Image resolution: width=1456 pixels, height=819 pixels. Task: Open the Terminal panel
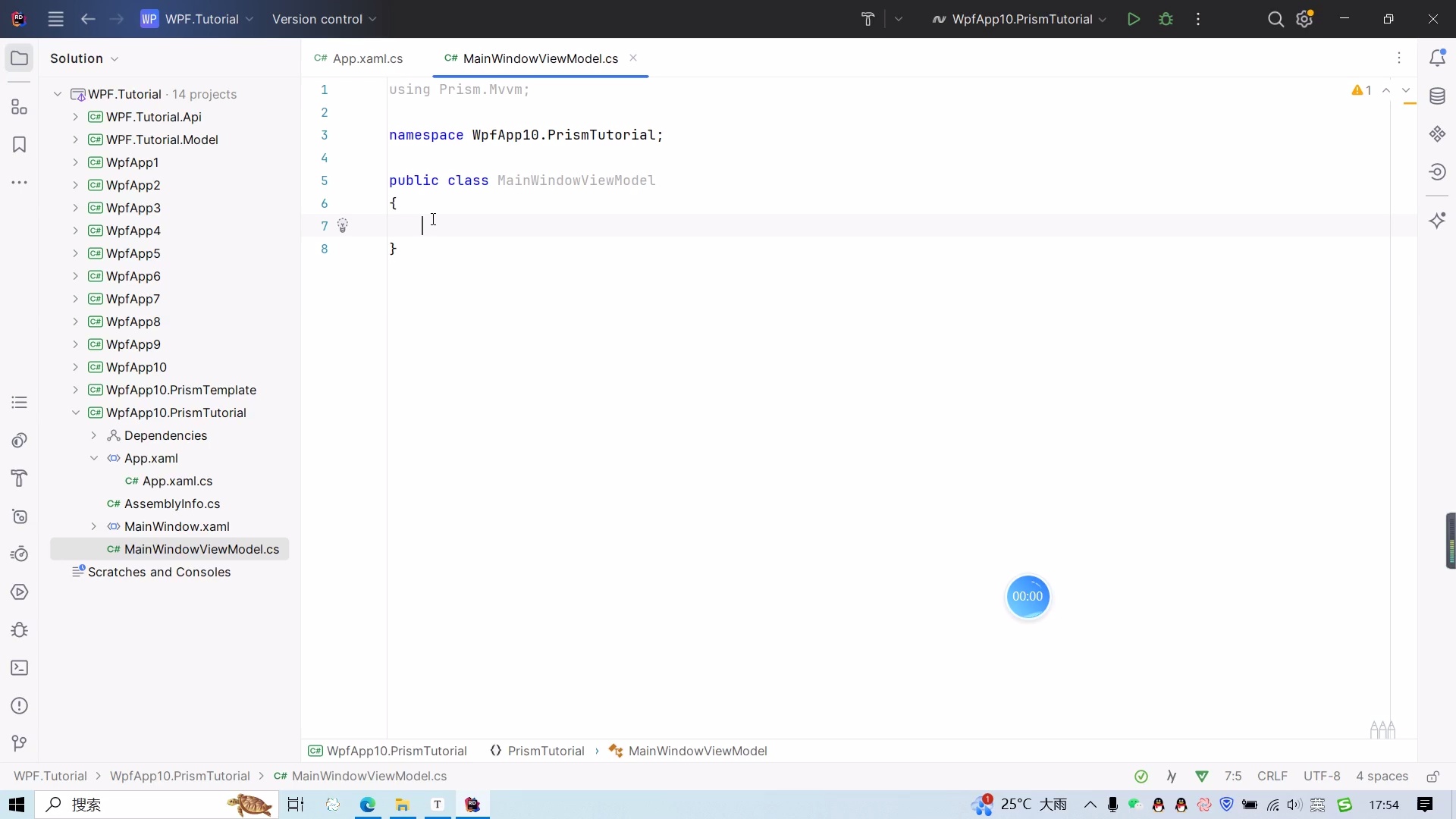click(x=18, y=668)
